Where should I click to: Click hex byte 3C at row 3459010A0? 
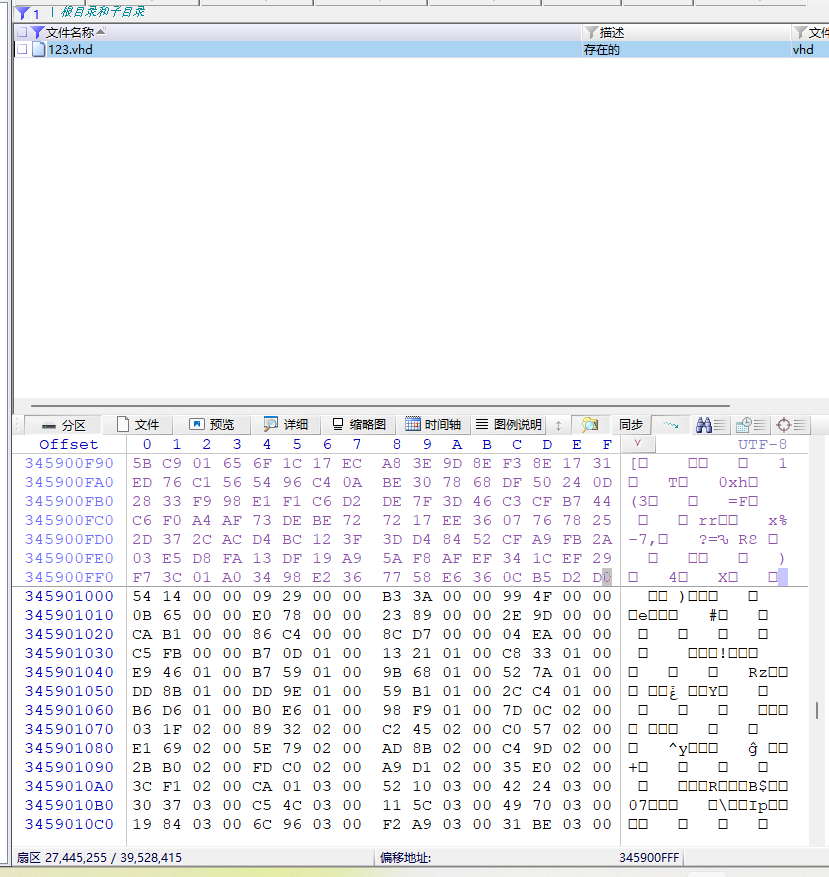(x=142, y=786)
